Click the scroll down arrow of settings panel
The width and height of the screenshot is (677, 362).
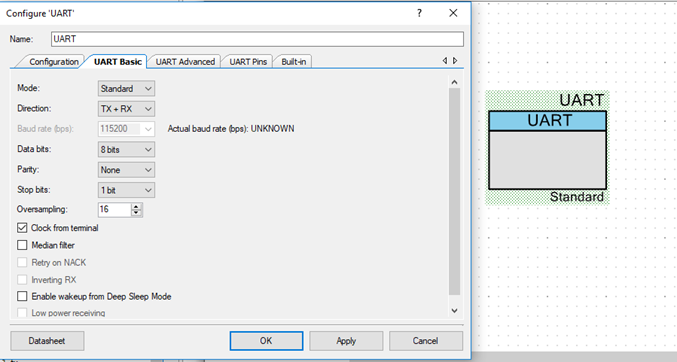tap(454, 310)
